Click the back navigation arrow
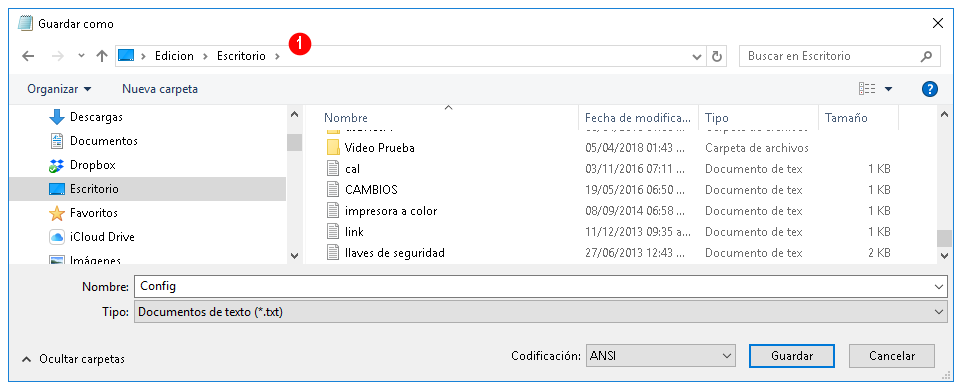The width and height of the screenshot is (964, 391). 28,56
